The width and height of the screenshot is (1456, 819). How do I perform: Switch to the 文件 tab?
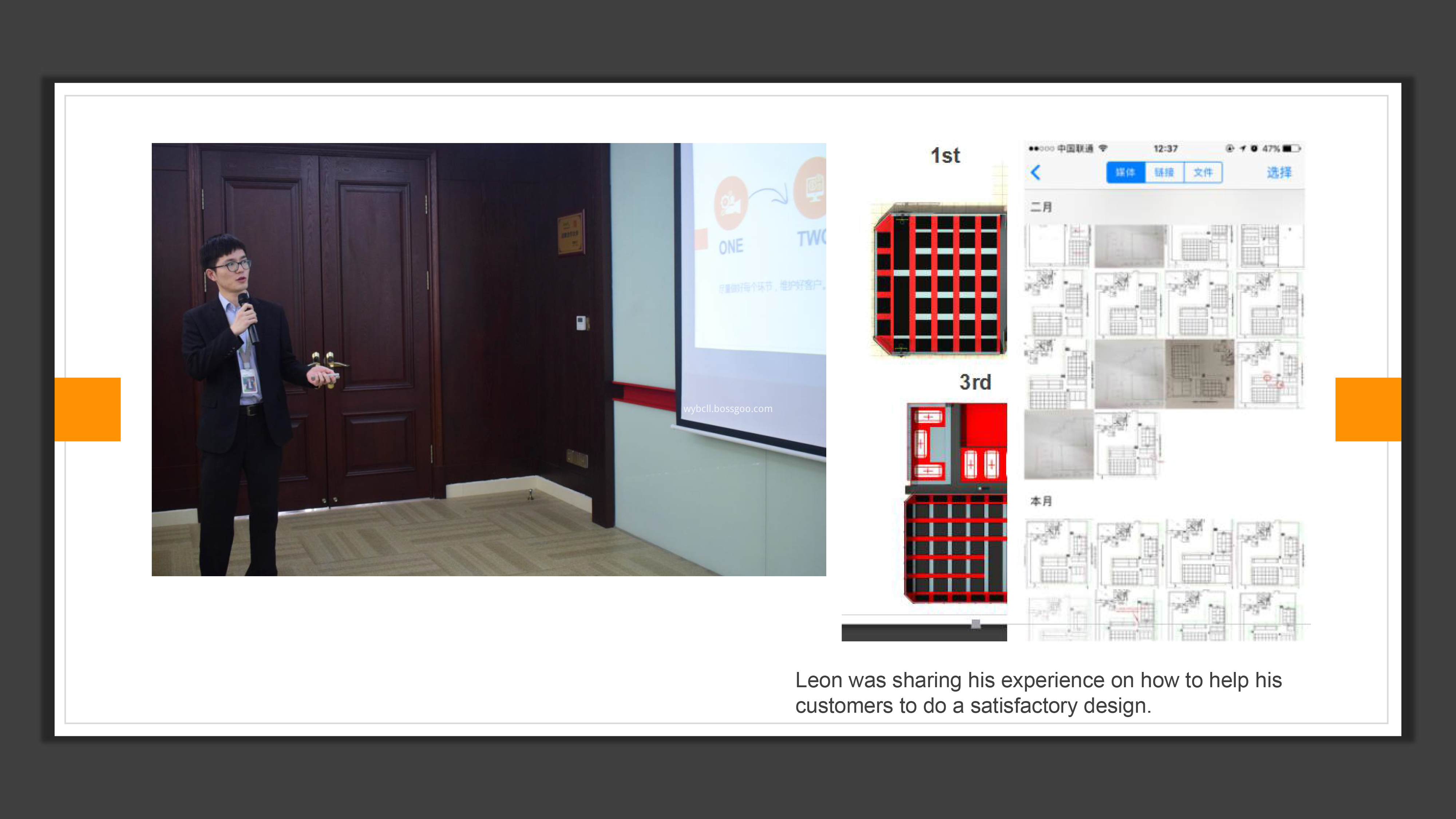pyautogui.click(x=1203, y=173)
